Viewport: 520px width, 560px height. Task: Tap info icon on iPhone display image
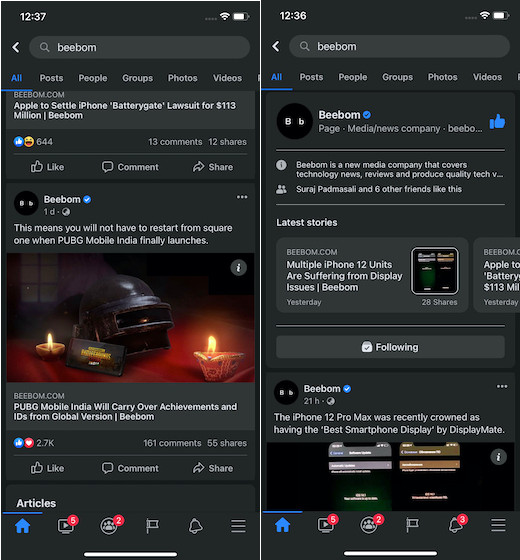click(498, 457)
